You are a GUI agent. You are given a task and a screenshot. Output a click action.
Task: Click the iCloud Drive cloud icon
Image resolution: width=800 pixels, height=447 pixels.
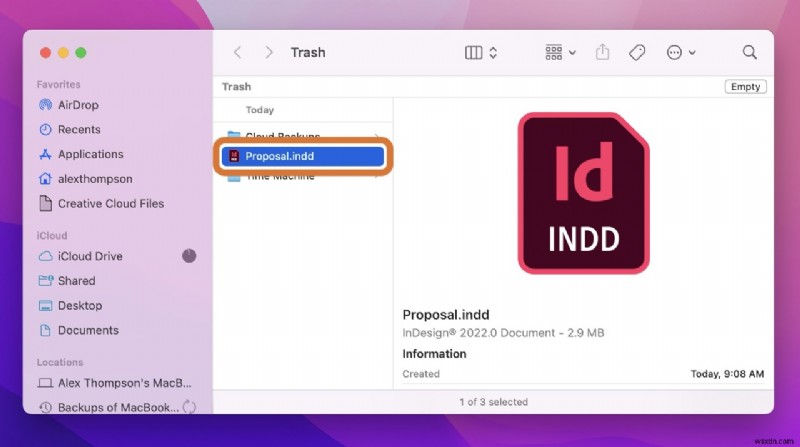click(x=45, y=256)
